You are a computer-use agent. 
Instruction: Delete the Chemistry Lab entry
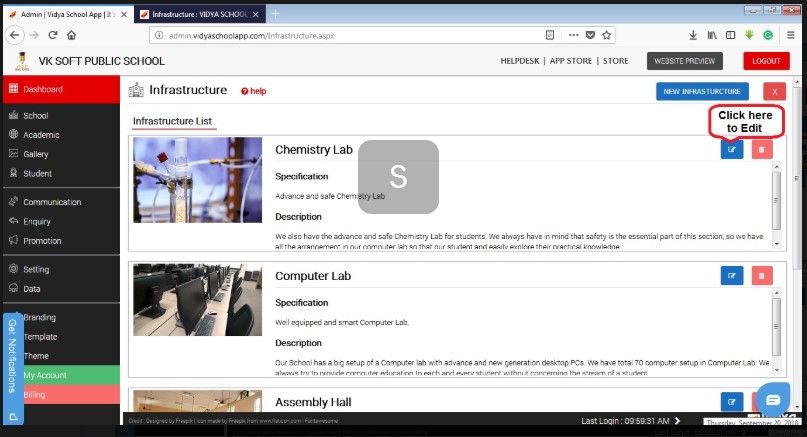(762, 149)
